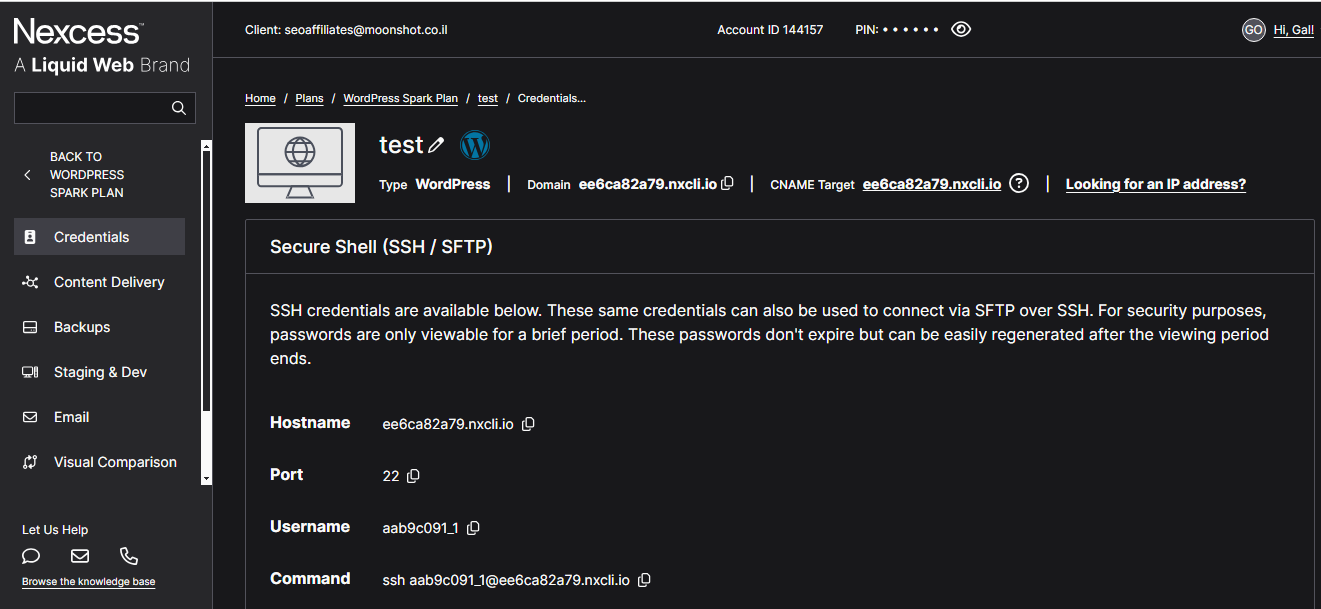This screenshot has height=609, width=1321.
Task: Open Browse the knowledge base link
Action: pos(88,582)
